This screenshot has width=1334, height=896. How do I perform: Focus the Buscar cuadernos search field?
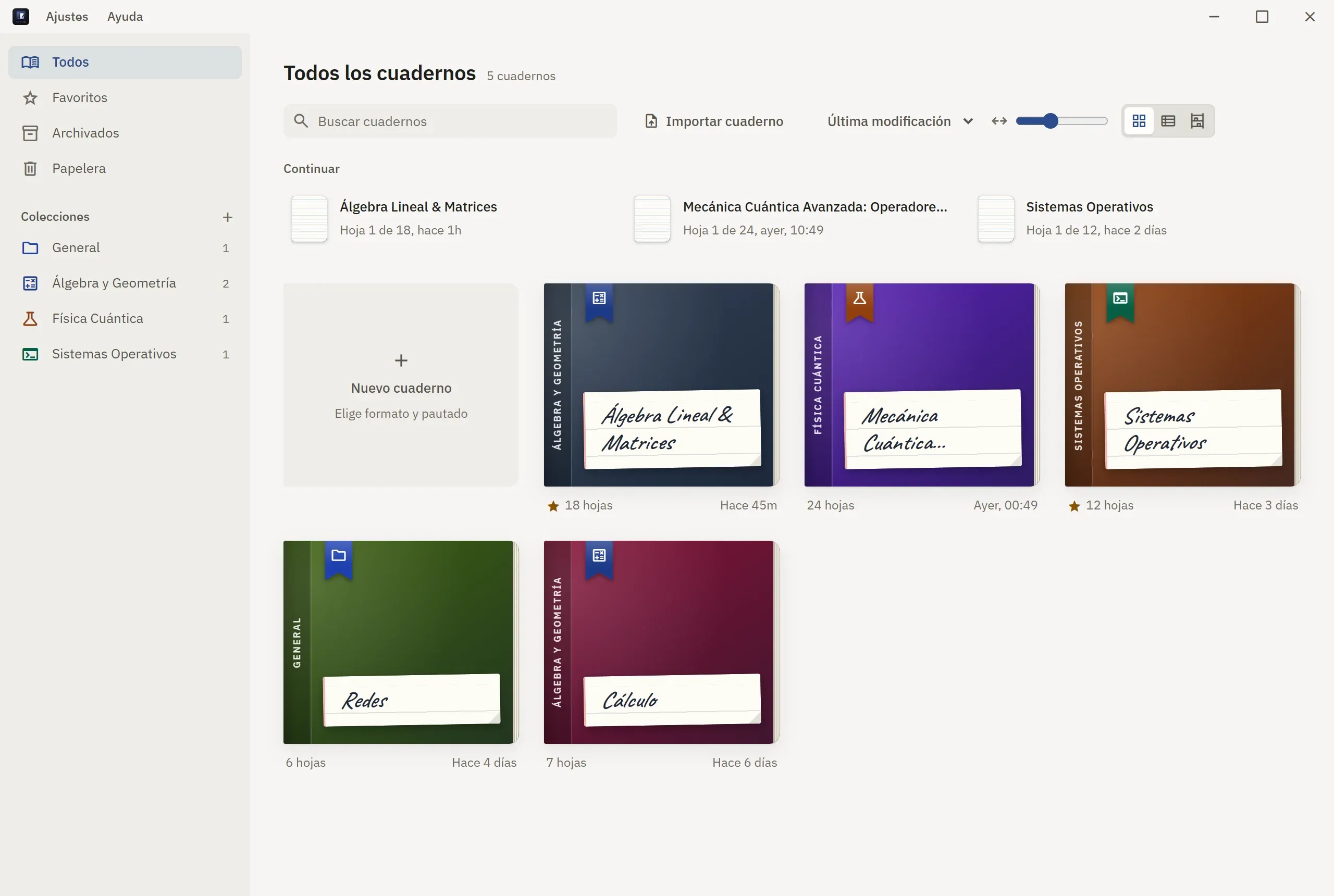tap(450, 121)
